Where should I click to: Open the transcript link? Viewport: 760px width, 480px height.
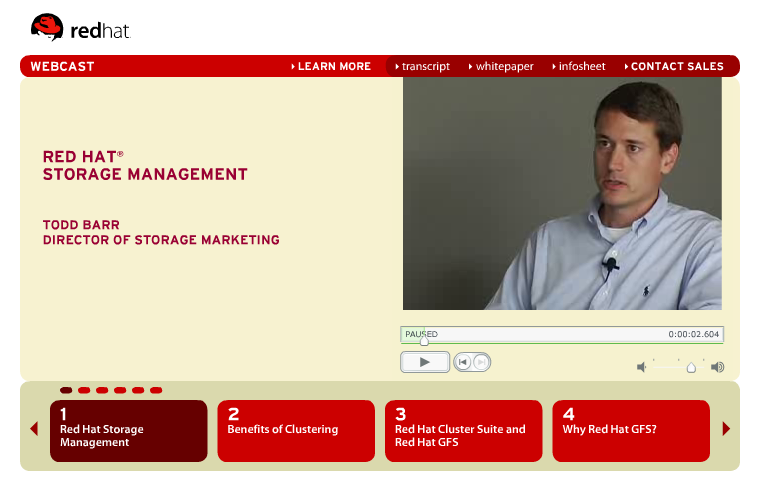coord(425,67)
